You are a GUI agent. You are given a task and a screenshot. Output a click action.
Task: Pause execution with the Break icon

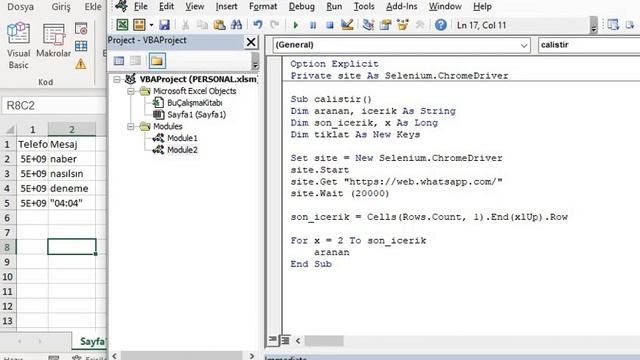(313, 25)
